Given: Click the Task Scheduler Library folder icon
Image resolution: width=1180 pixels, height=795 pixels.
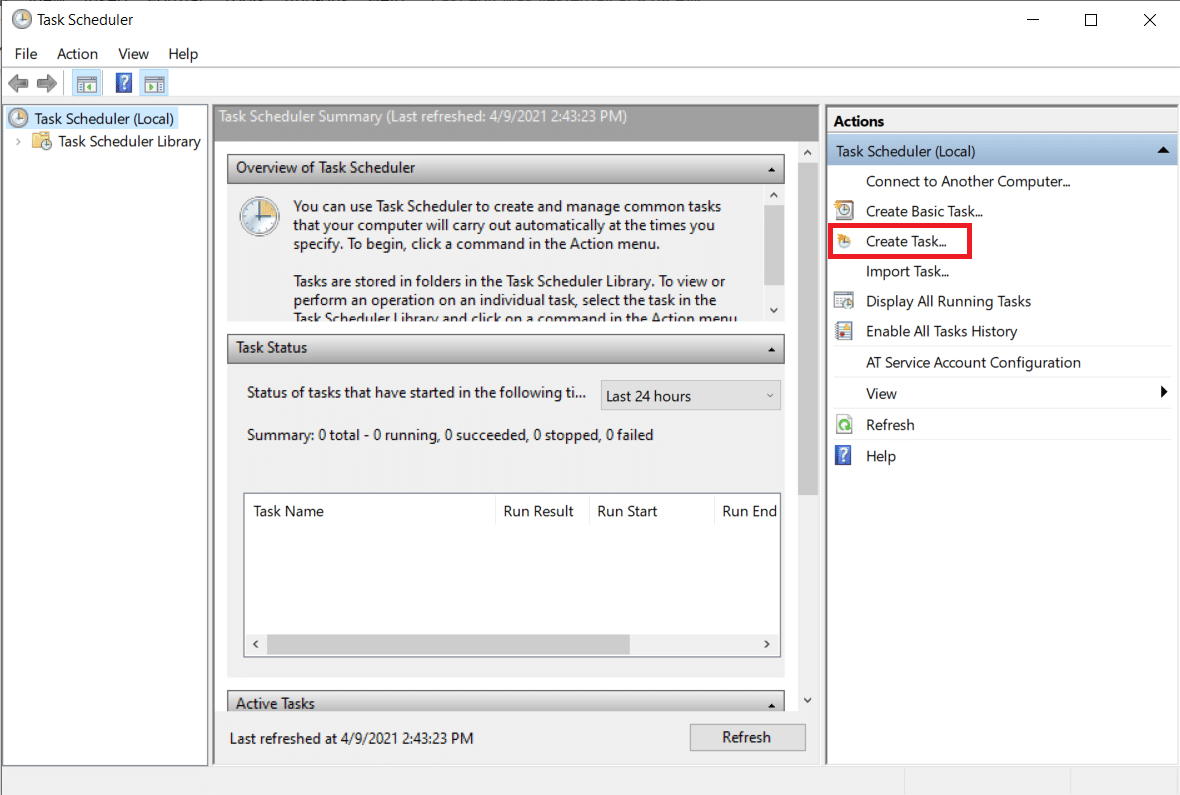Looking at the screenshot, I should tap(42, 141).
